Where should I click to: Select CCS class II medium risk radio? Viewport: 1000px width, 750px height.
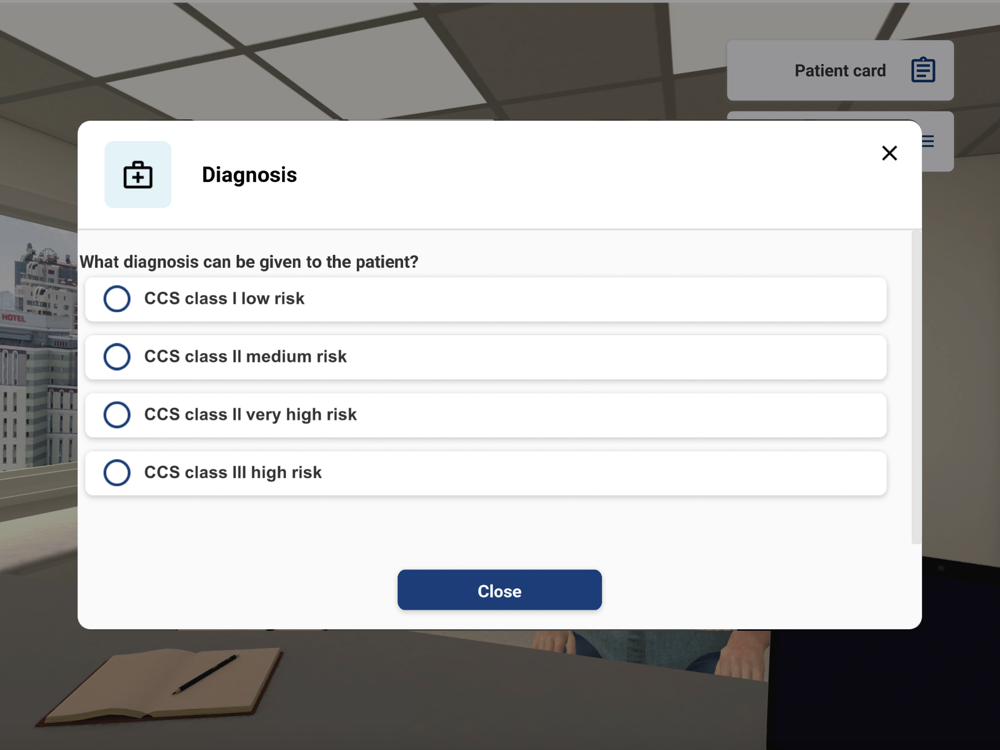pos(117,357)
